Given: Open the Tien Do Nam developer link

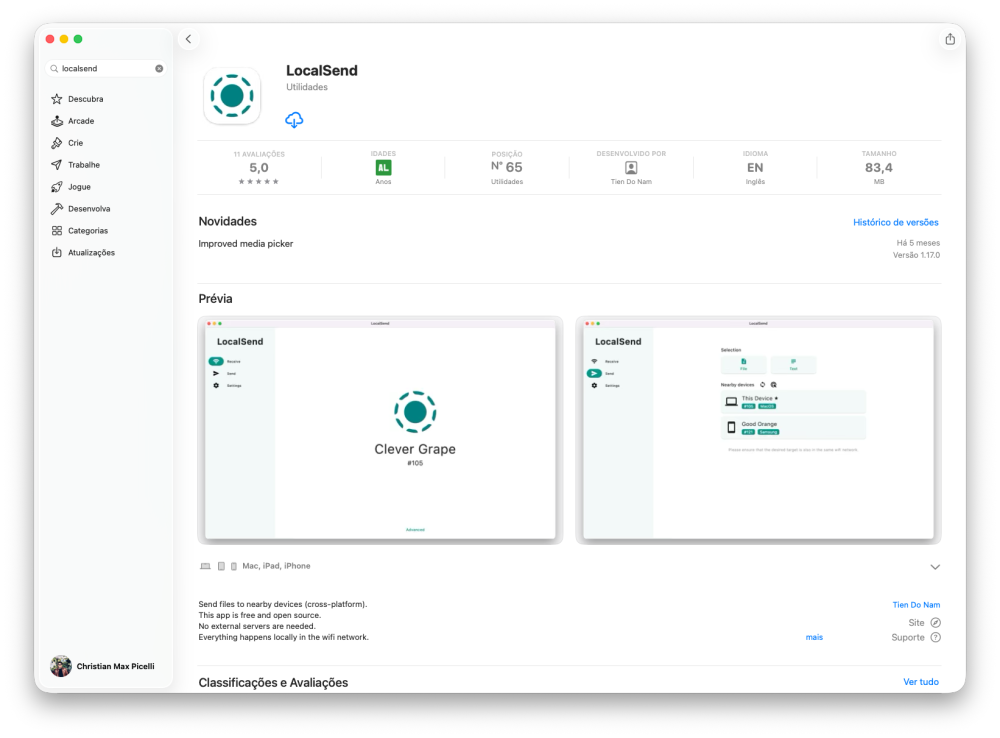Looking at the screenshot, I should [x=916, y=605].
